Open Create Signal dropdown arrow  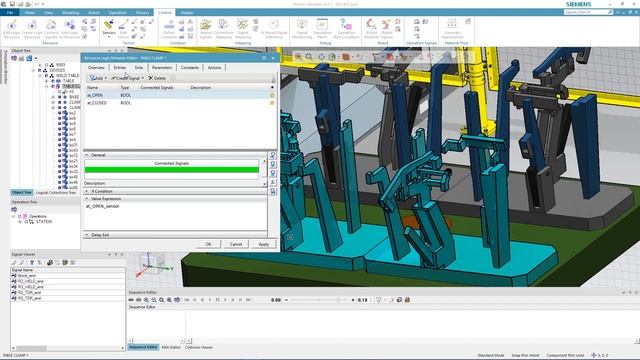142,78
